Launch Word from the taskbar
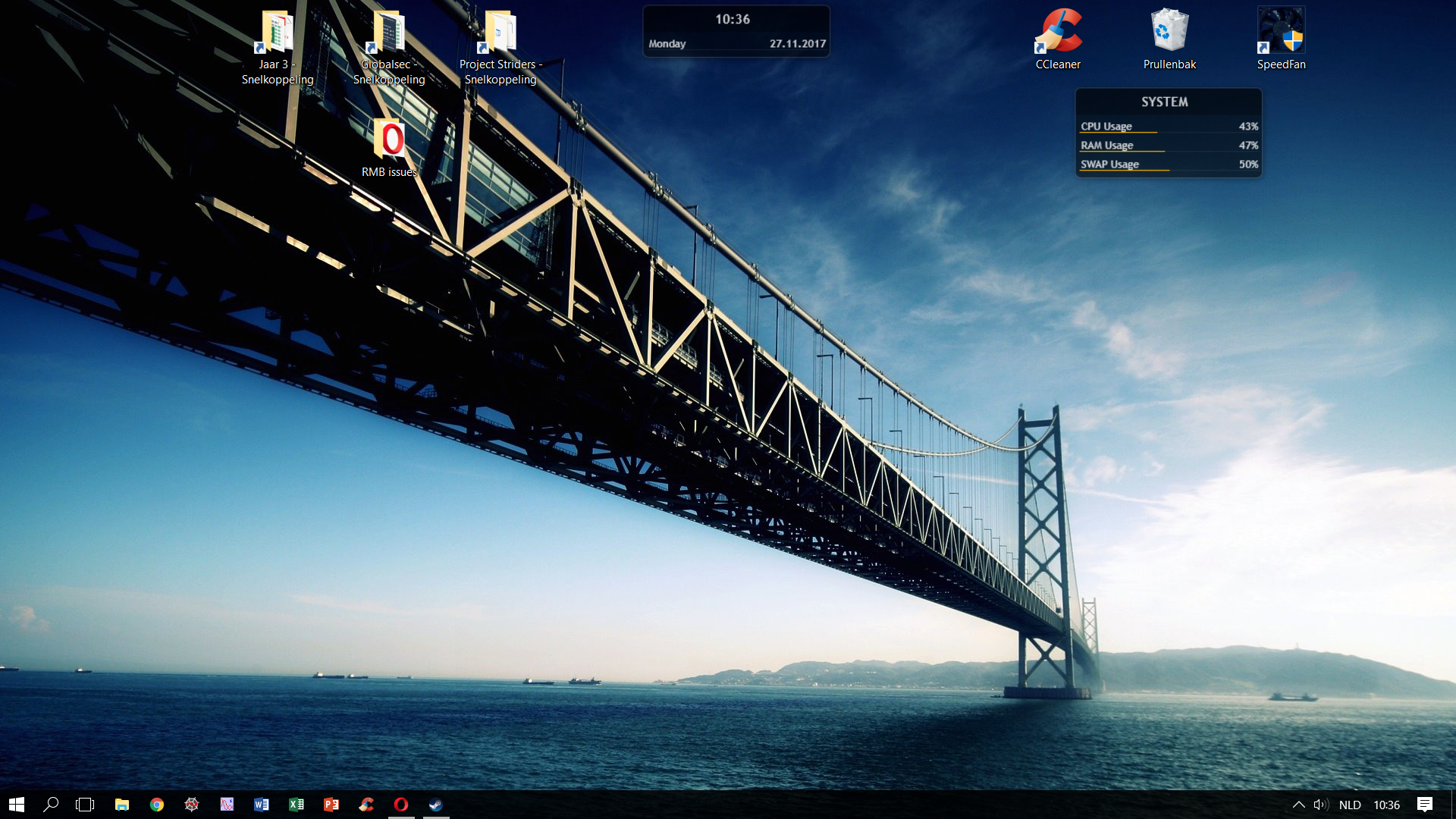Viewport: 1456px width, 819px height. click(262, 805)
